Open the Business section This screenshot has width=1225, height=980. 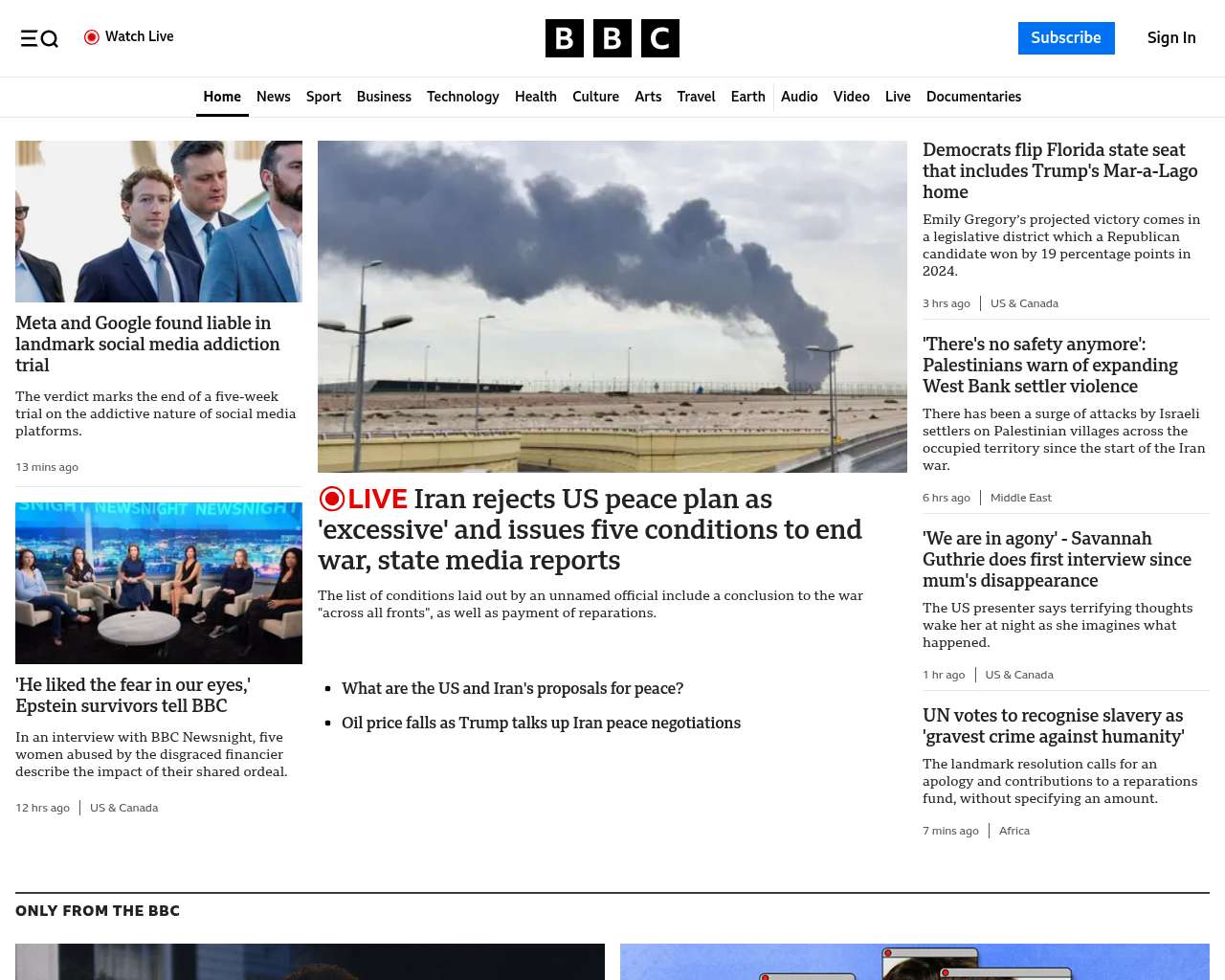coord(384,97)
